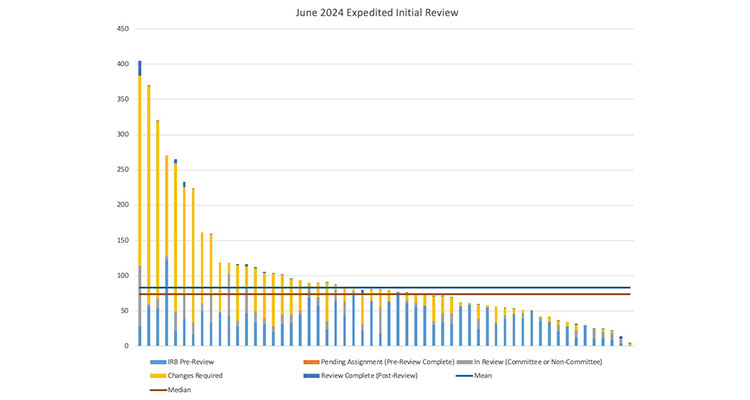Click the shortest bar at the chart's far right
Image resolution: width=750 pixels, height=400 pixels.
point(629,344)
